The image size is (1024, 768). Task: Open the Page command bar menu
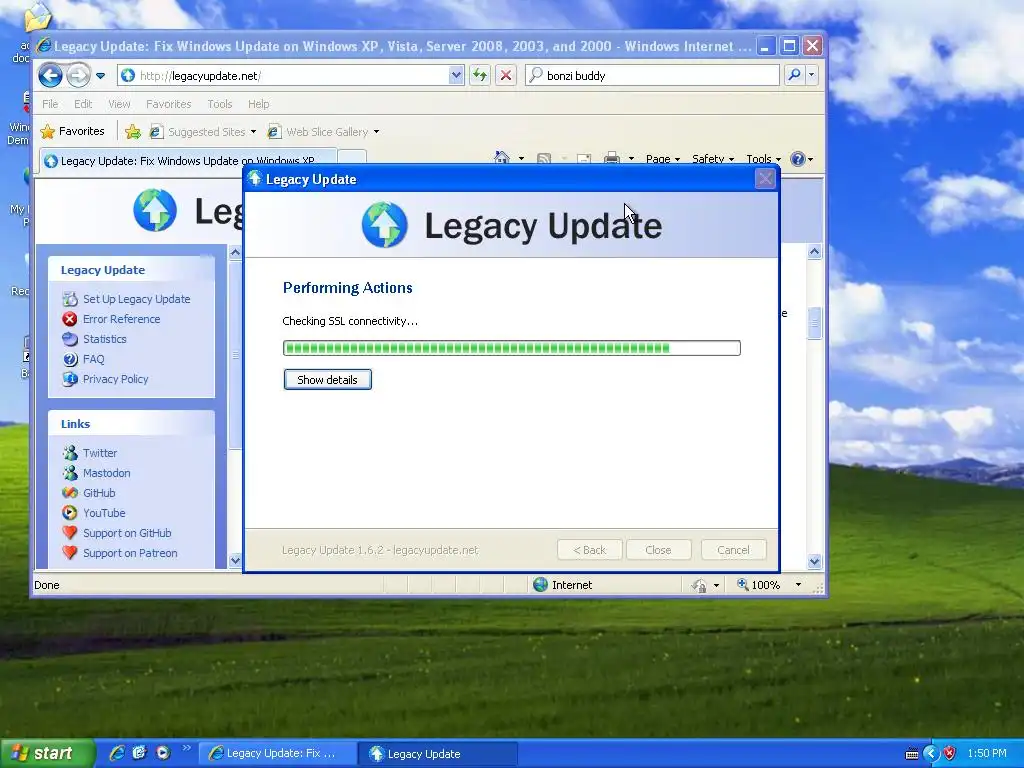663,159
